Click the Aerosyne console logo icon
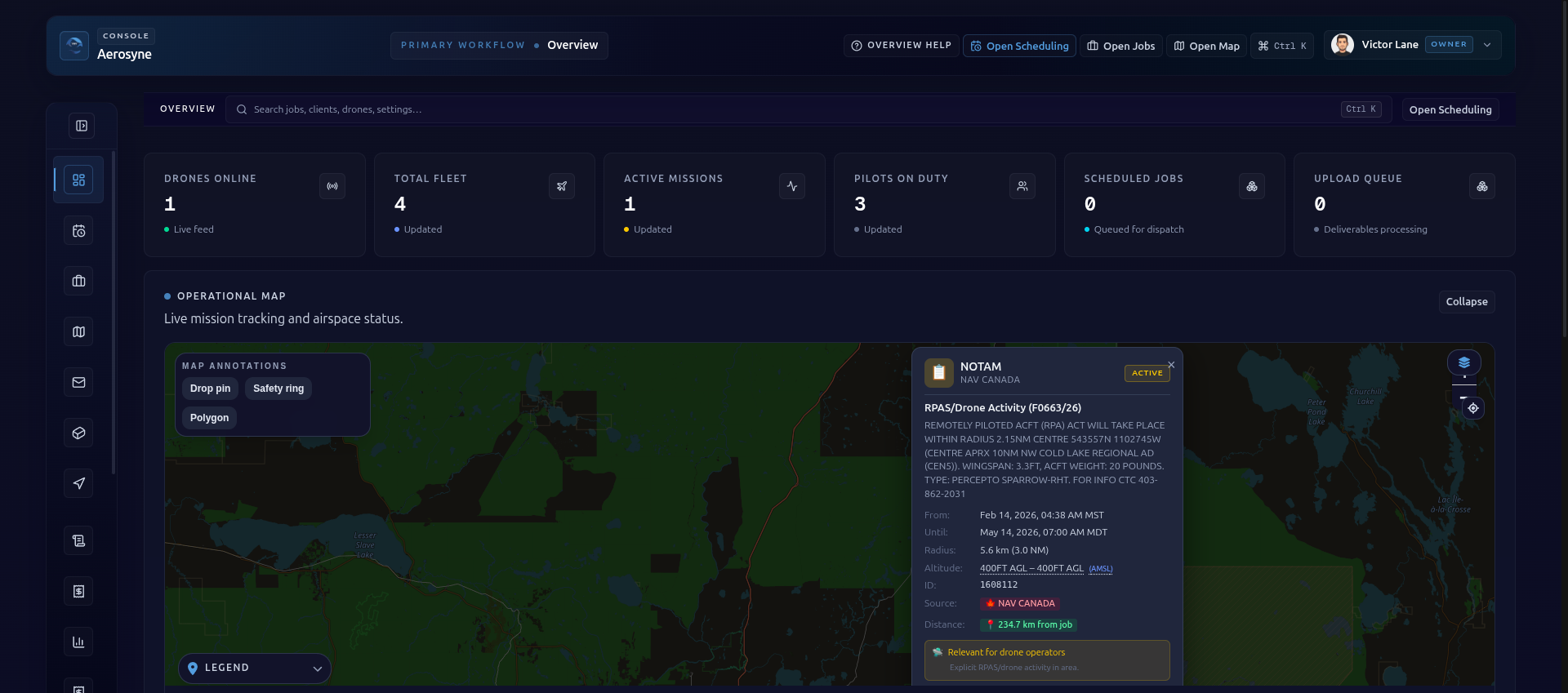 coord(74,46)
